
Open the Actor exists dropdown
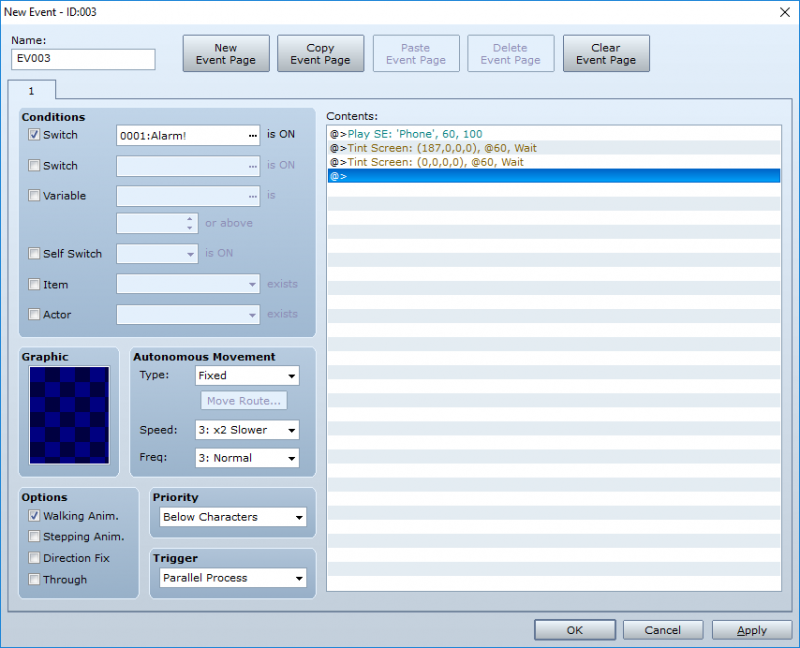point(188,314)
